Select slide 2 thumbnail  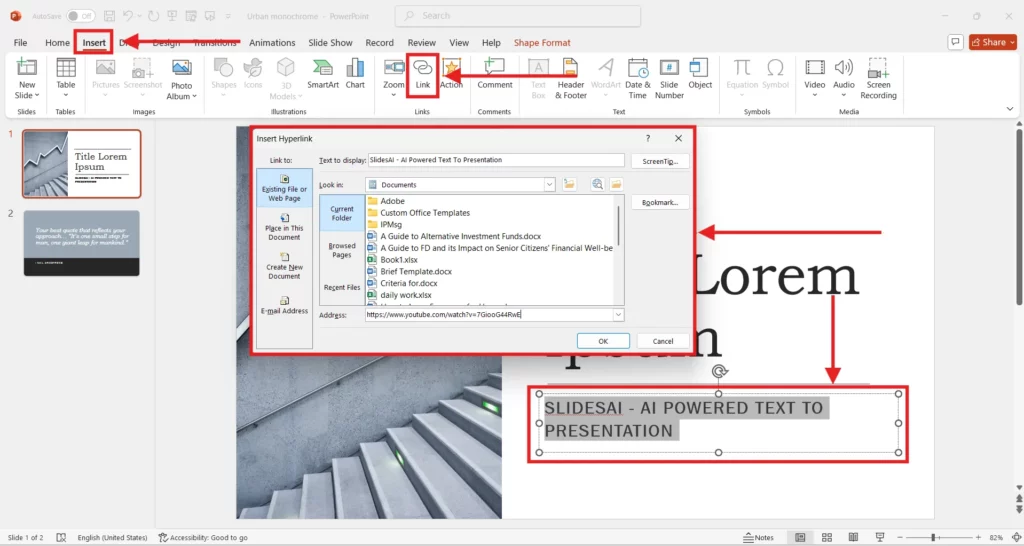(x=81, y=243)
